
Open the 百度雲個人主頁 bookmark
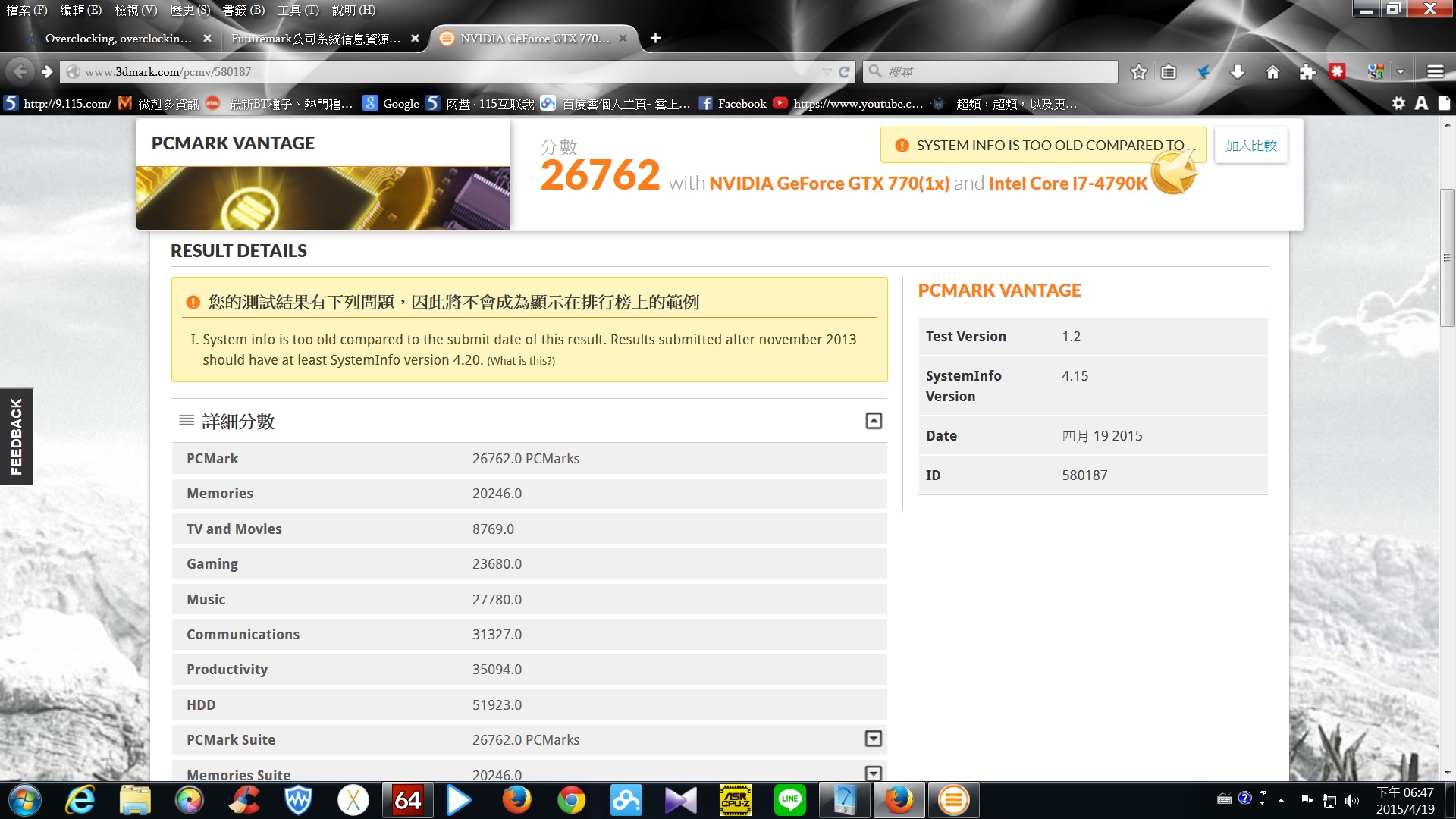[616, 103]
